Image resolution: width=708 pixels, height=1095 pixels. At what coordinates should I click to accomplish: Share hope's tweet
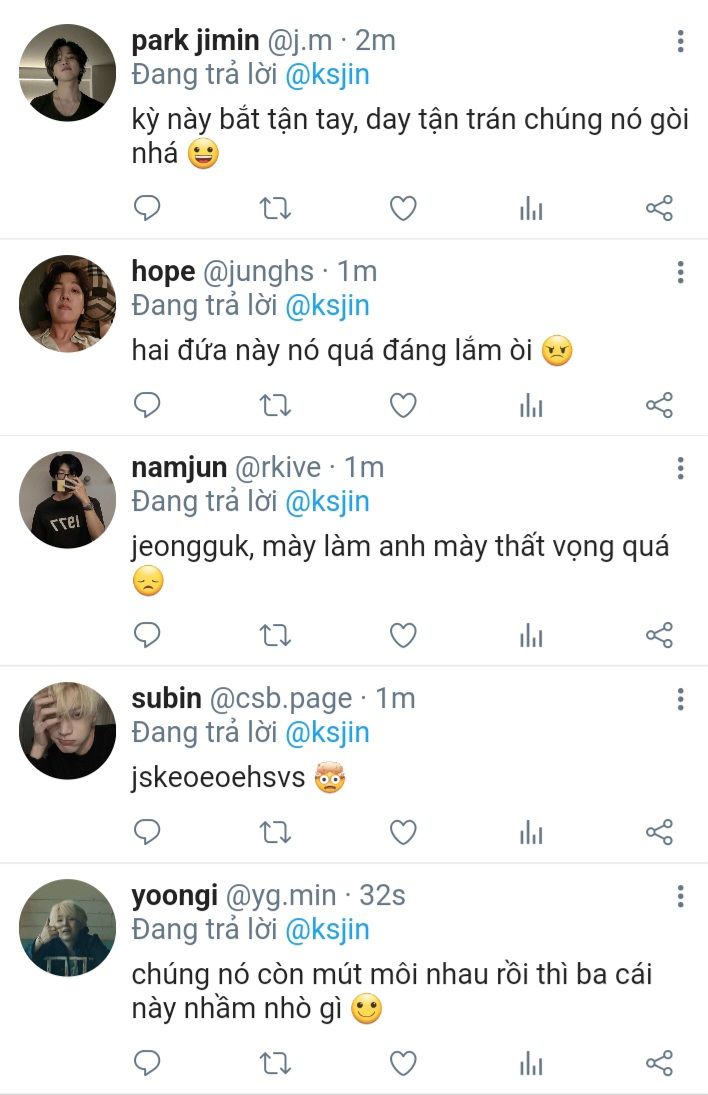coord(659,405)
